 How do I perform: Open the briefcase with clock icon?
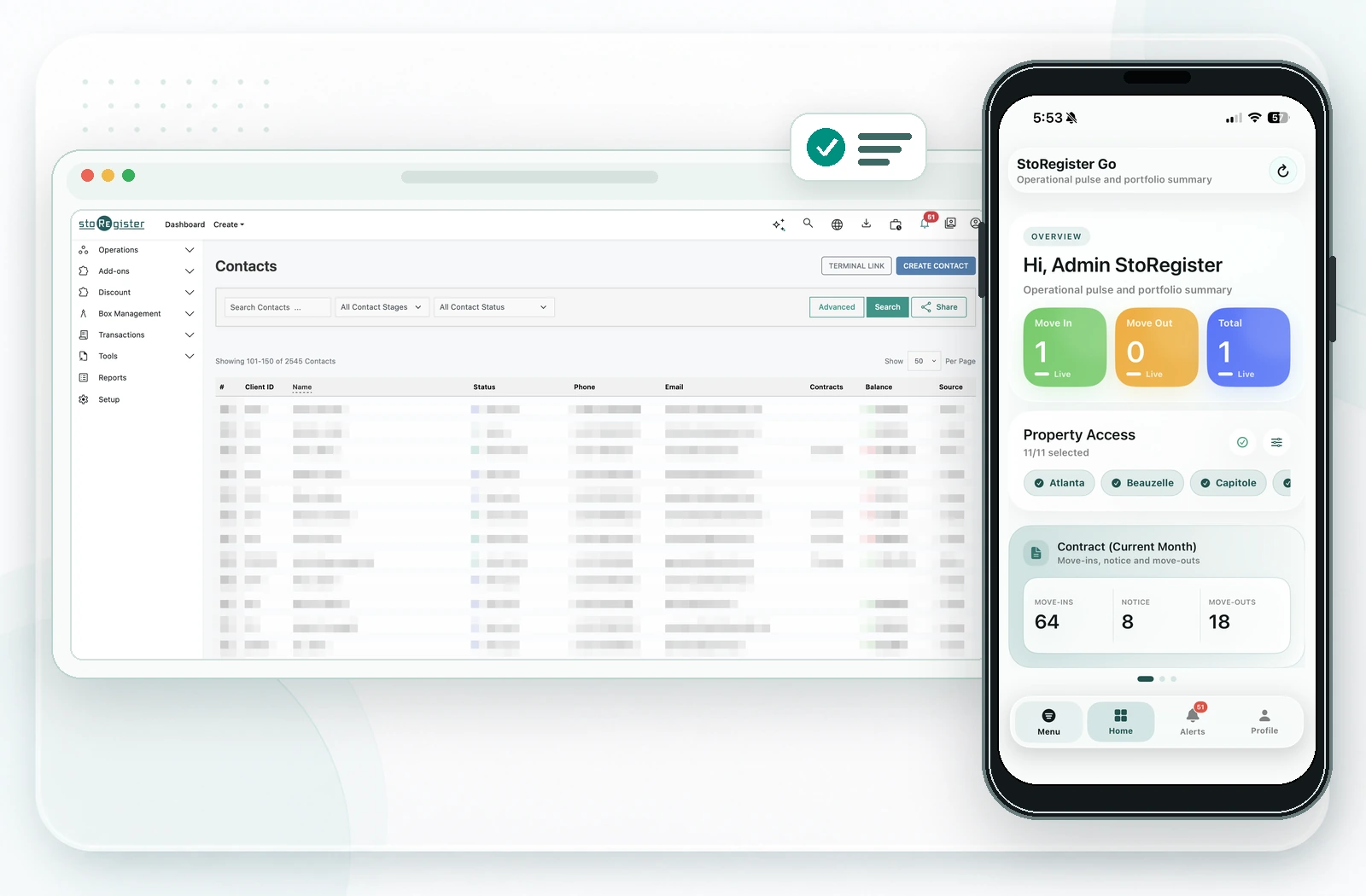coord(896,224)
